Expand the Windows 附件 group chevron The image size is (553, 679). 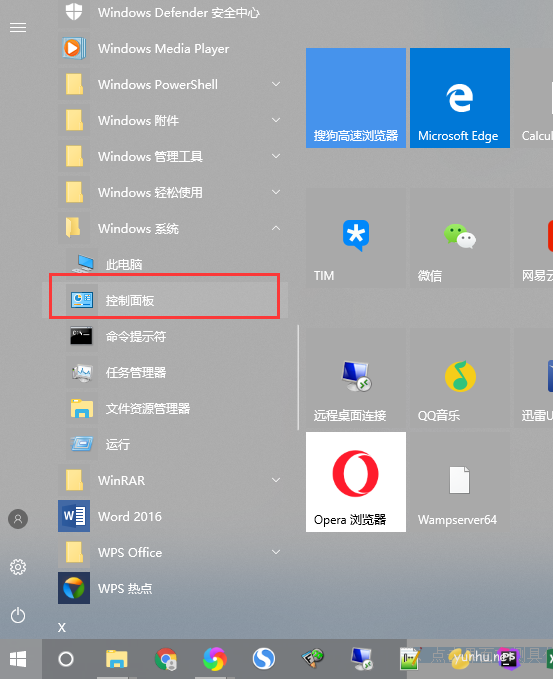[276, 120]
